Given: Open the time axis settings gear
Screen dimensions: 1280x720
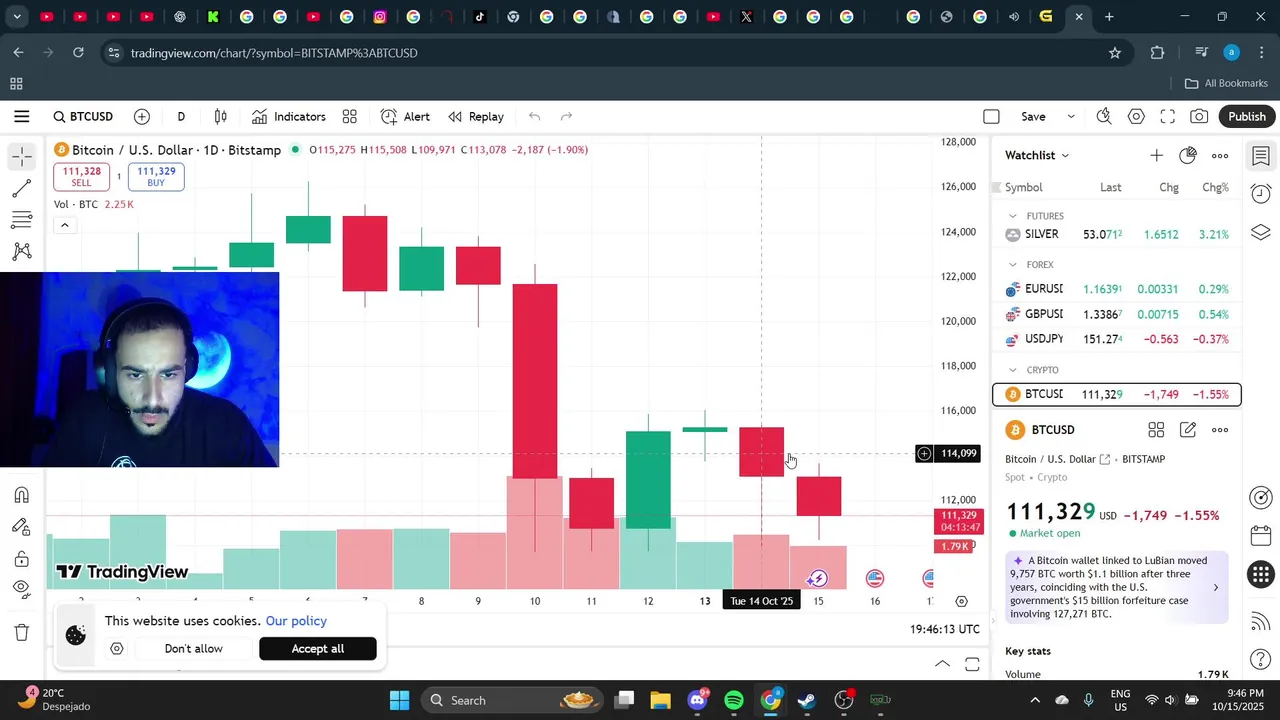Looking at the screenshot, I should click(961, 601).
